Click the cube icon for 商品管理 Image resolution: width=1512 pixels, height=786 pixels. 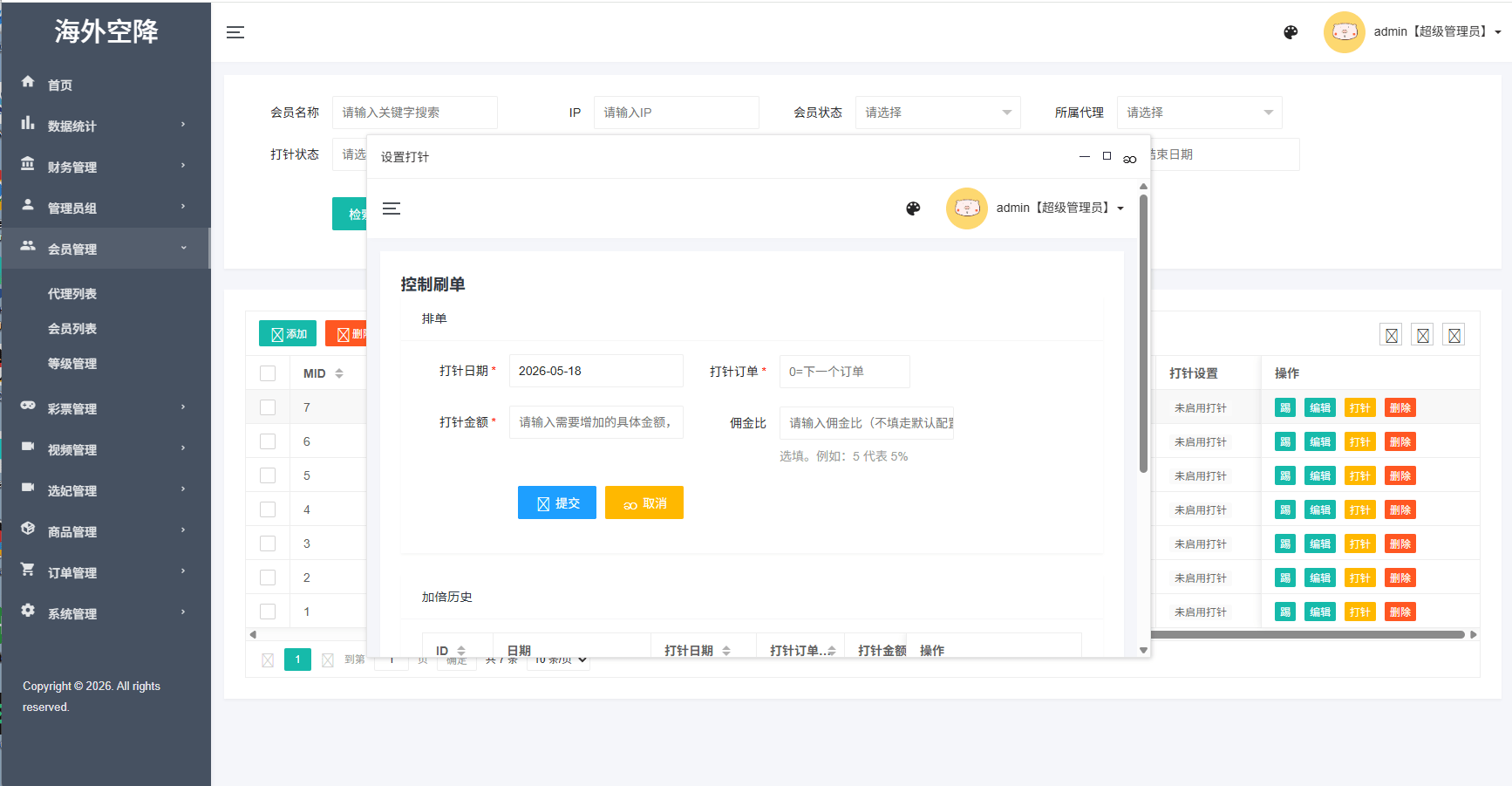pyautogui.click(x=28, y=529)
